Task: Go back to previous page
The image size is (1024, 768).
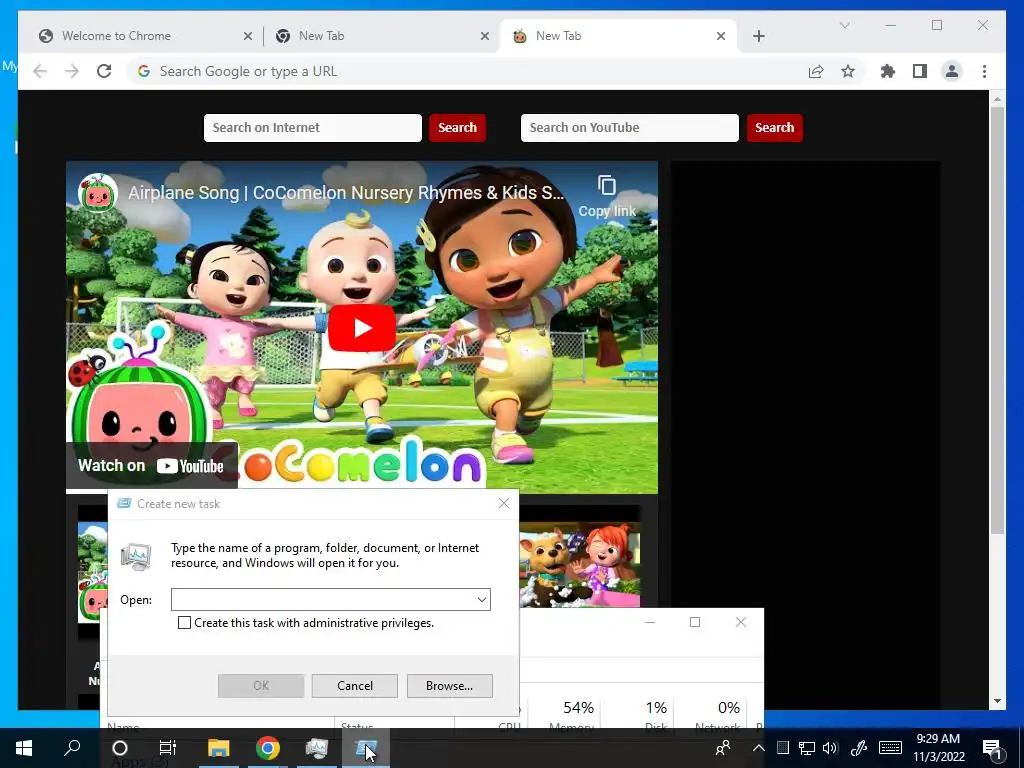Action: point(40,71)
